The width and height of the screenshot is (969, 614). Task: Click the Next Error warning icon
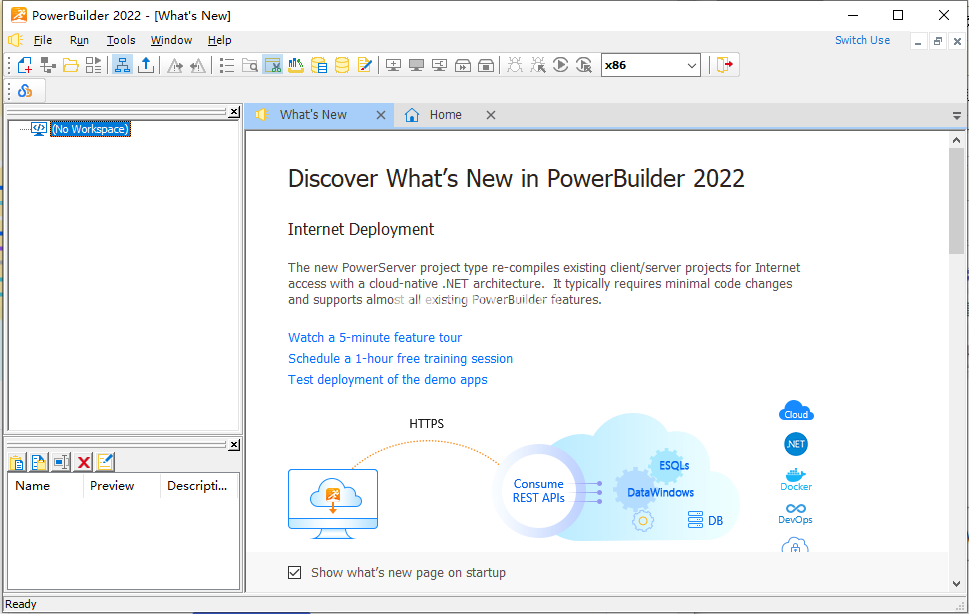coord(175,65)
